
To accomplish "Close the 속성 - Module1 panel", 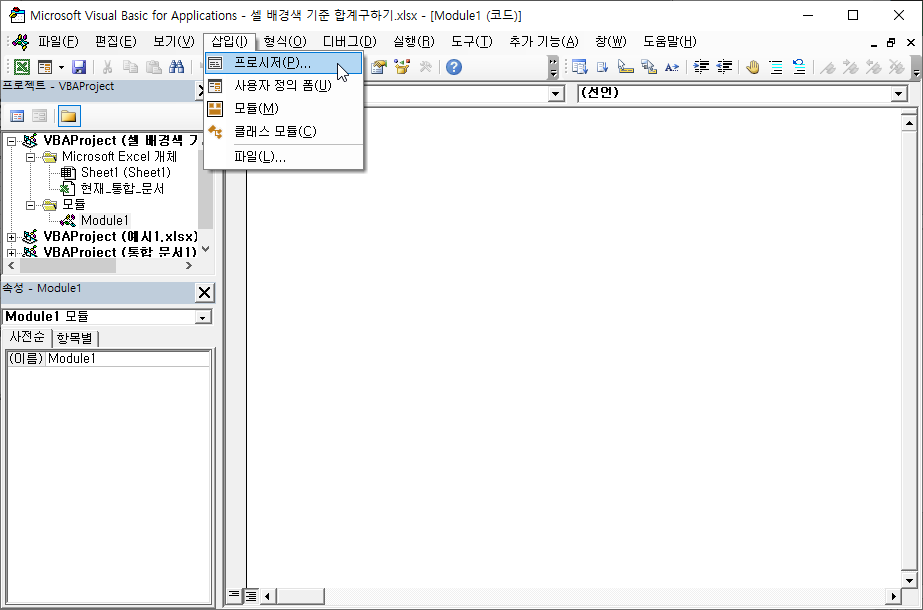I will pos(204,293).
